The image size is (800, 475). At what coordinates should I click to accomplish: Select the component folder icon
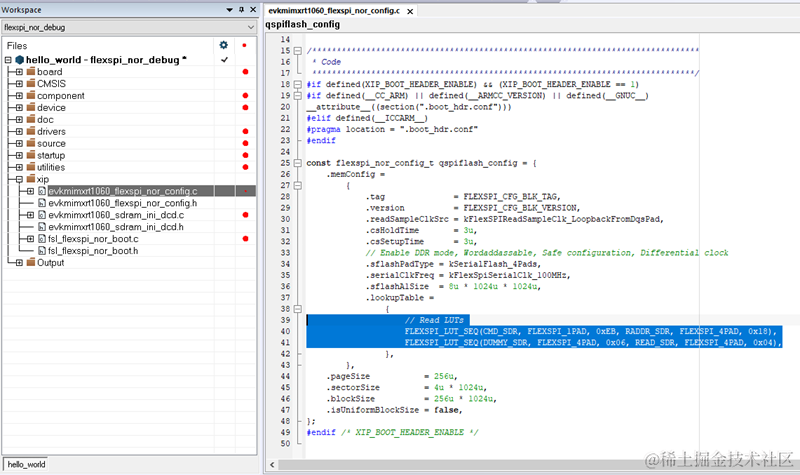click(x=31, y=95)
